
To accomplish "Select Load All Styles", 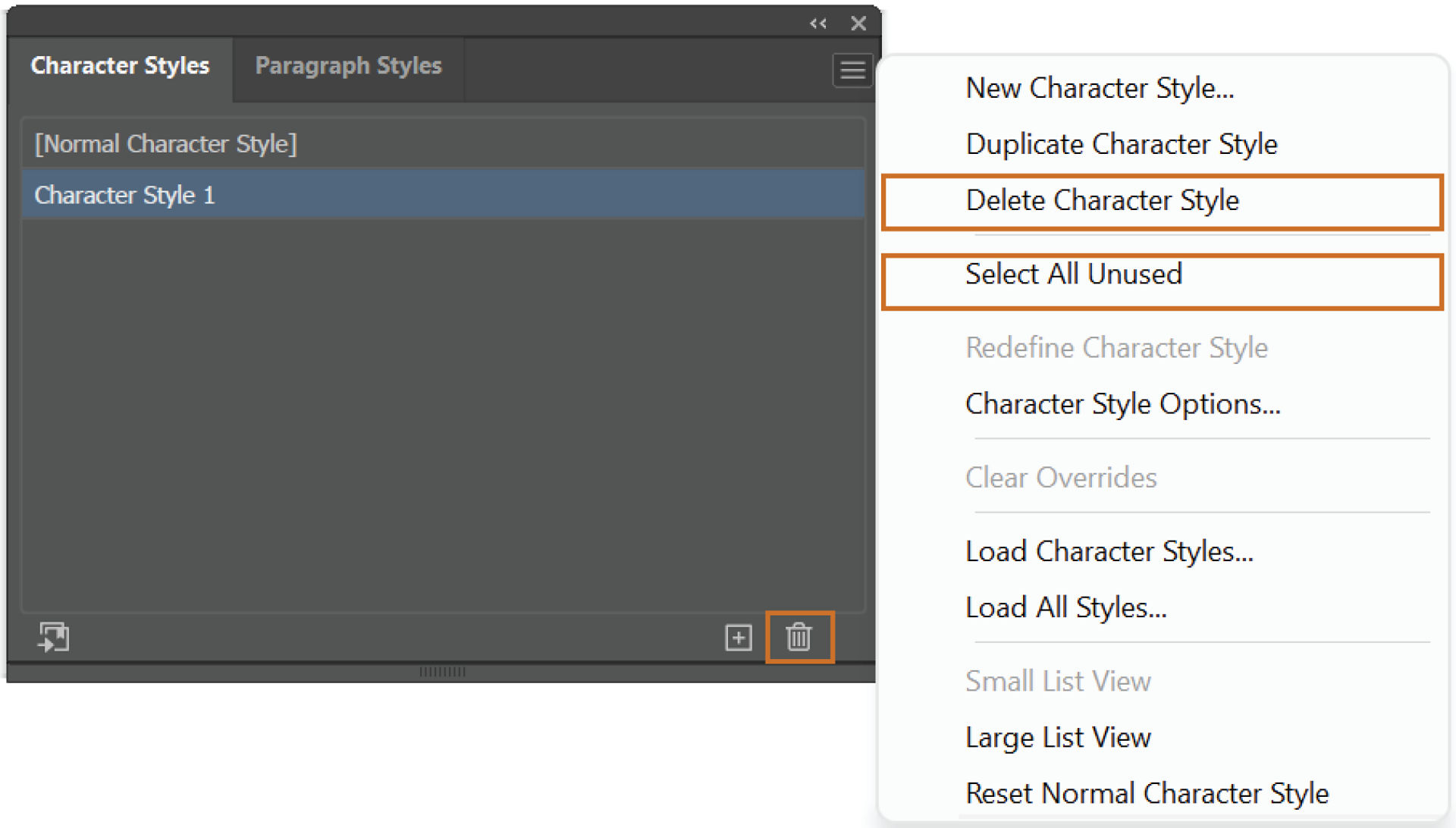I will (1065, 607).
